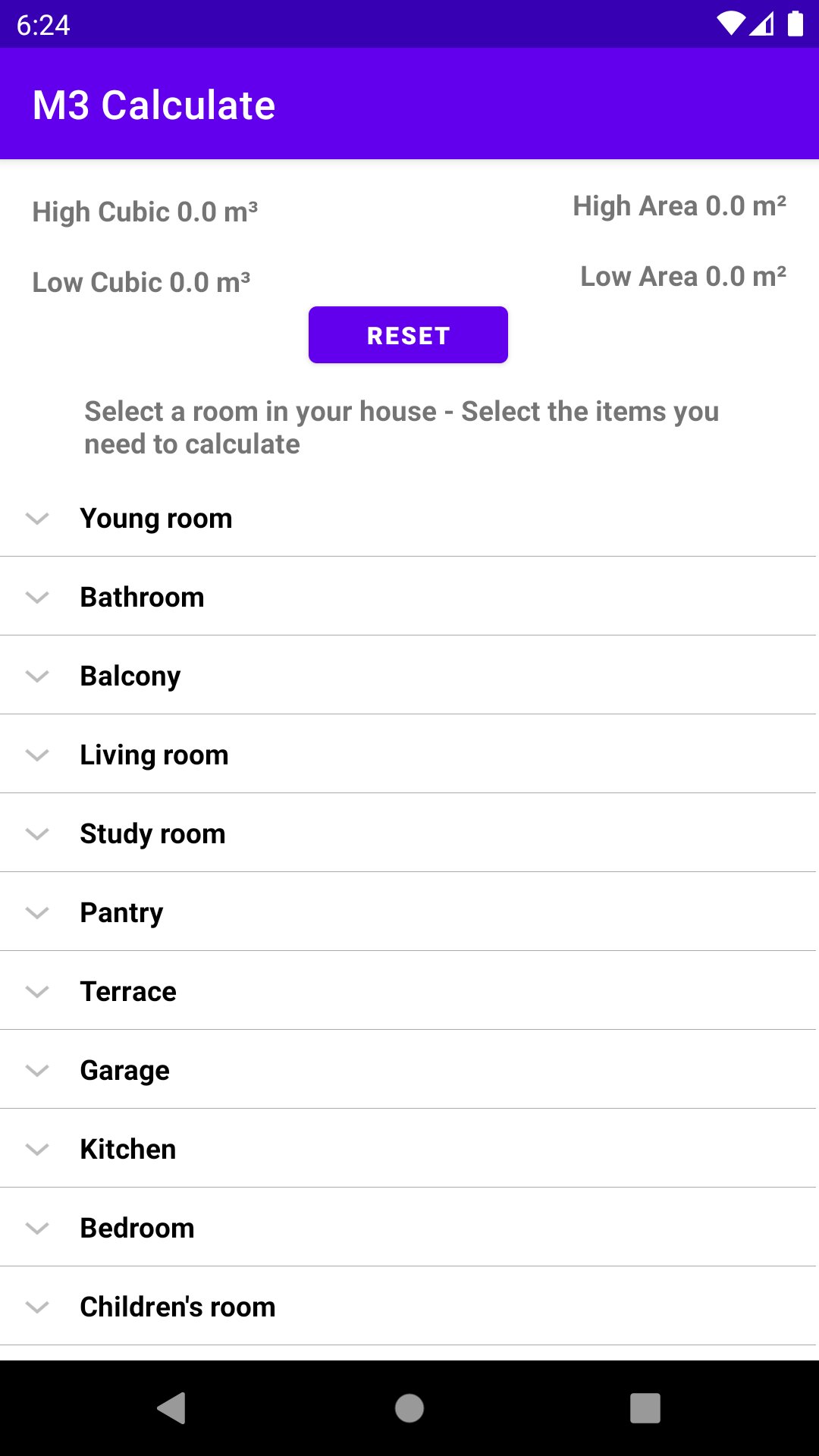Expand the Bathroom chevron arrow
The image size is (819, 1456).
pos(37,598)
